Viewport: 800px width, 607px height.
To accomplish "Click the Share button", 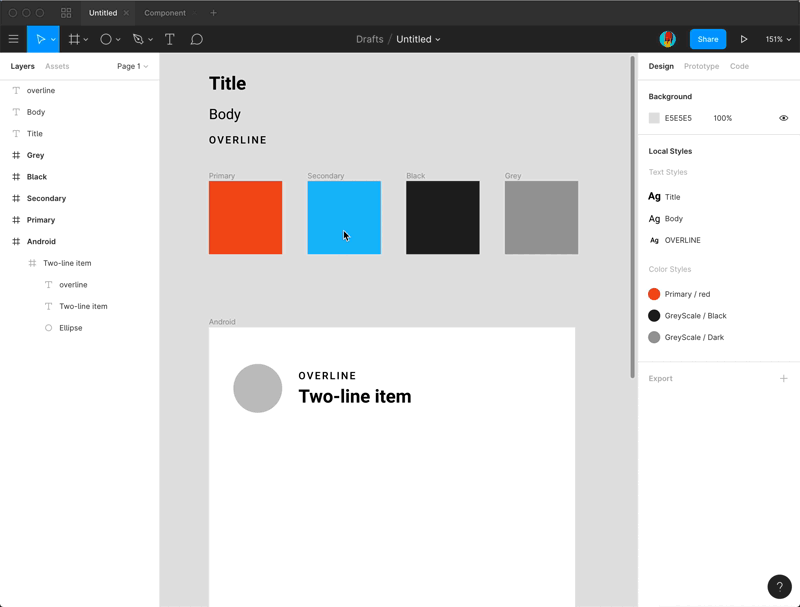I will tap(708, 39).
